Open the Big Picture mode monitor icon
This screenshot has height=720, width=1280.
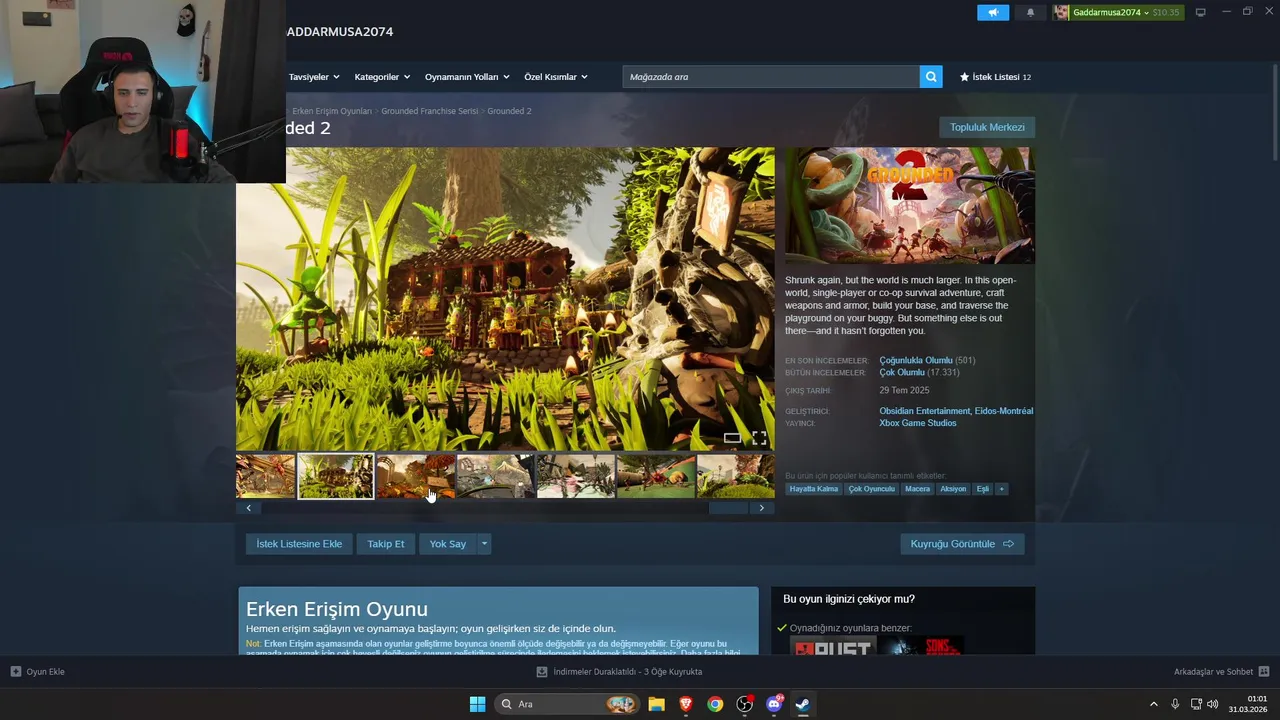[x=1201, y=12]
